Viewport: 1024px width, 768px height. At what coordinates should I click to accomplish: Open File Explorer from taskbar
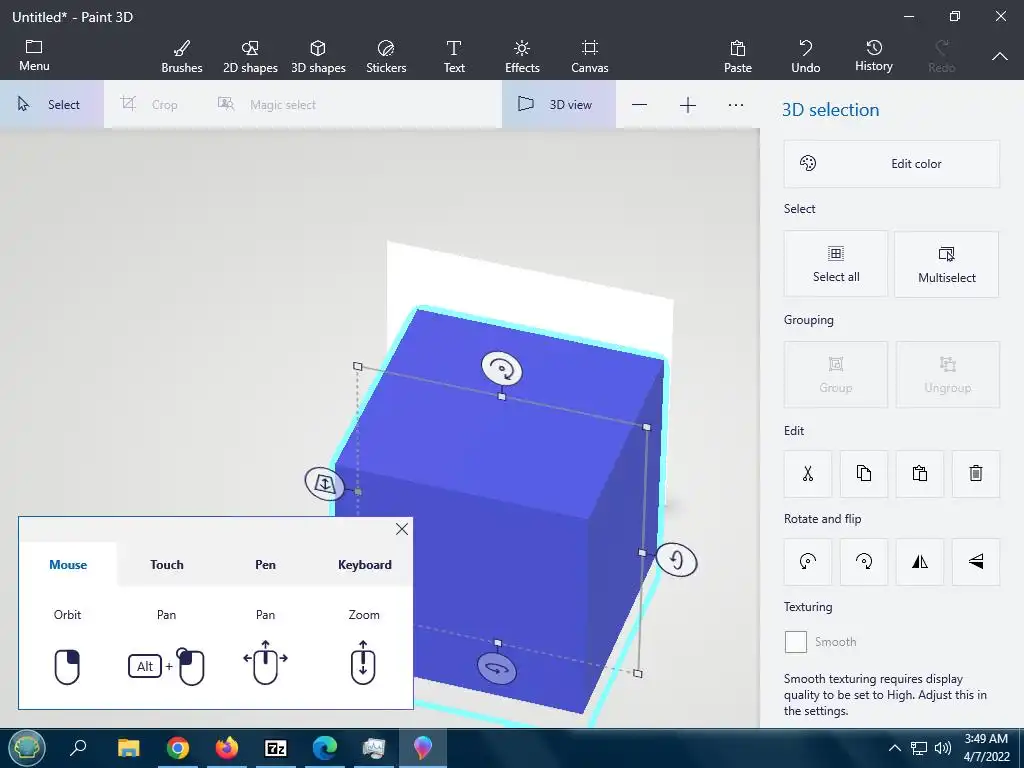pyautogui.click(x=129, y=748)
